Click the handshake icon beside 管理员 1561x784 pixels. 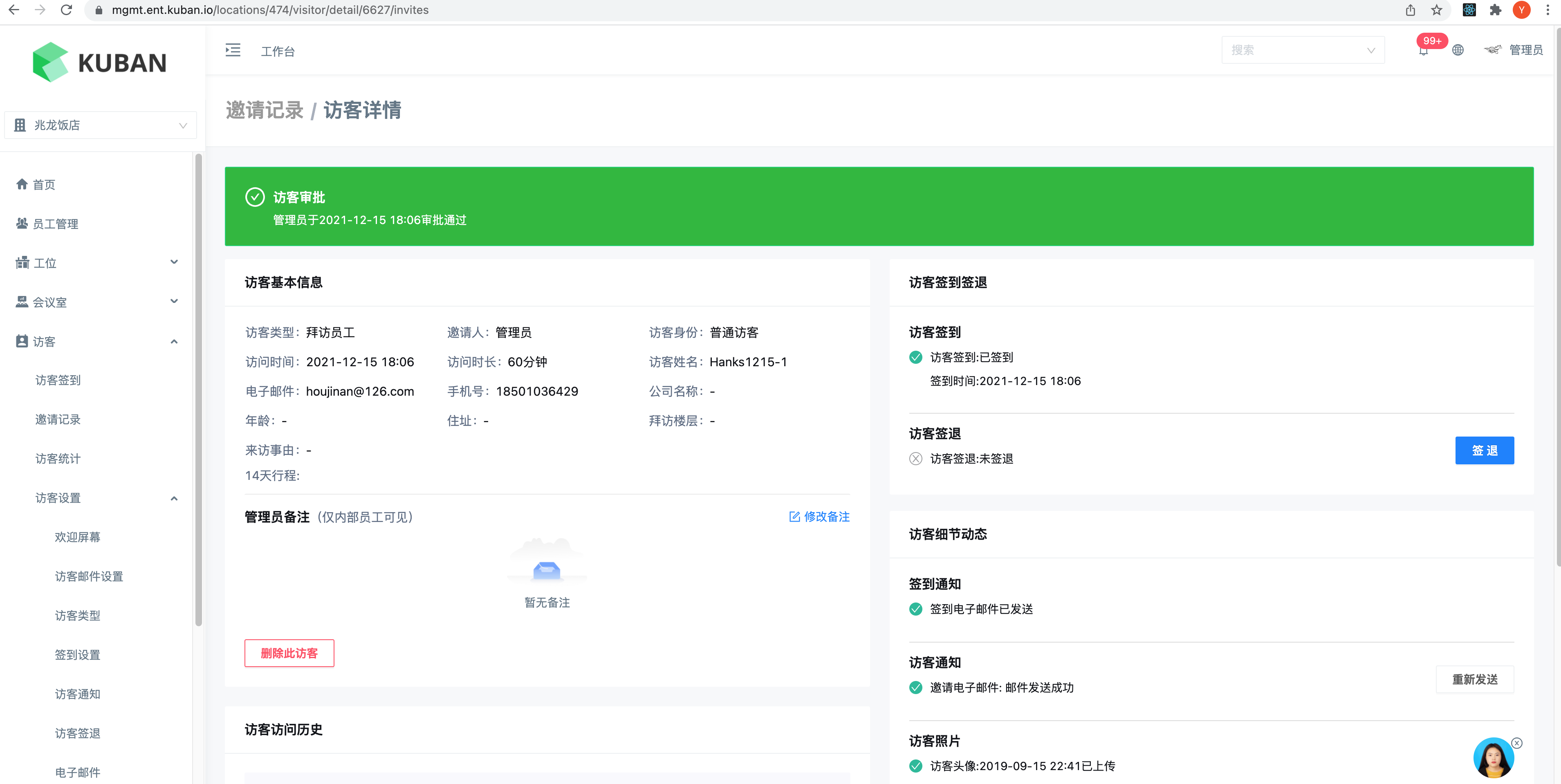pos(1493,50)
